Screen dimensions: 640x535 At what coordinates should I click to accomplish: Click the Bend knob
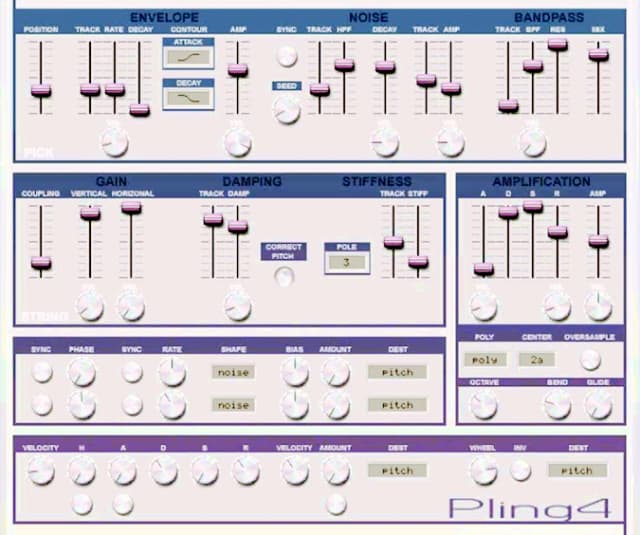tap(557, 403)
